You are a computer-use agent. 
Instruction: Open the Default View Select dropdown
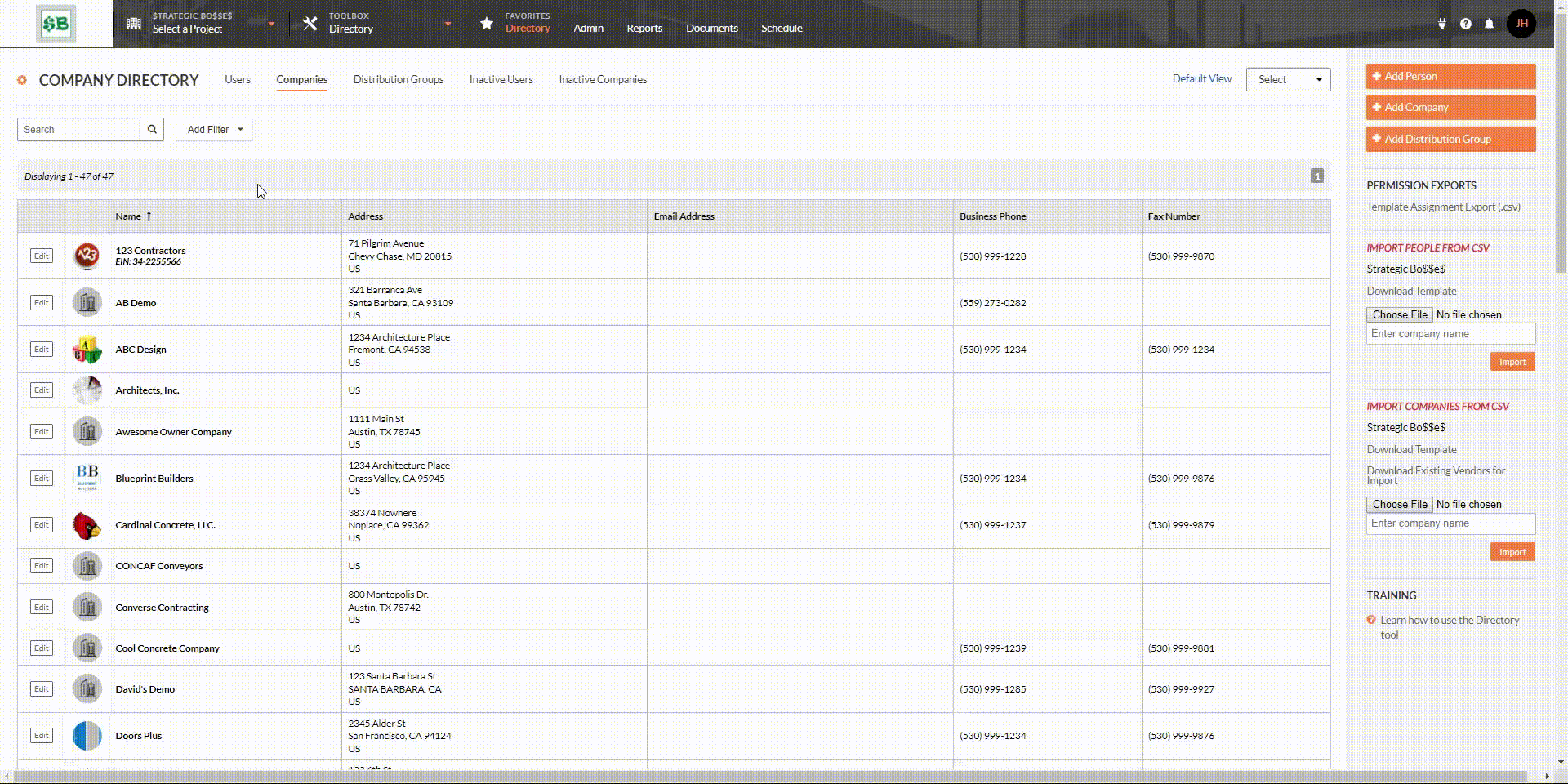pos(1288,79)
